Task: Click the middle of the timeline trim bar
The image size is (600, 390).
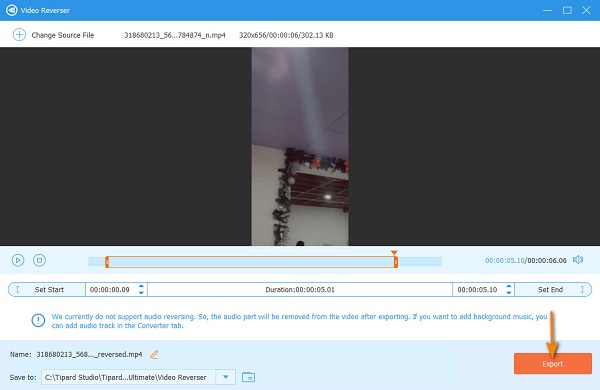Action: [x=251, y=262]
